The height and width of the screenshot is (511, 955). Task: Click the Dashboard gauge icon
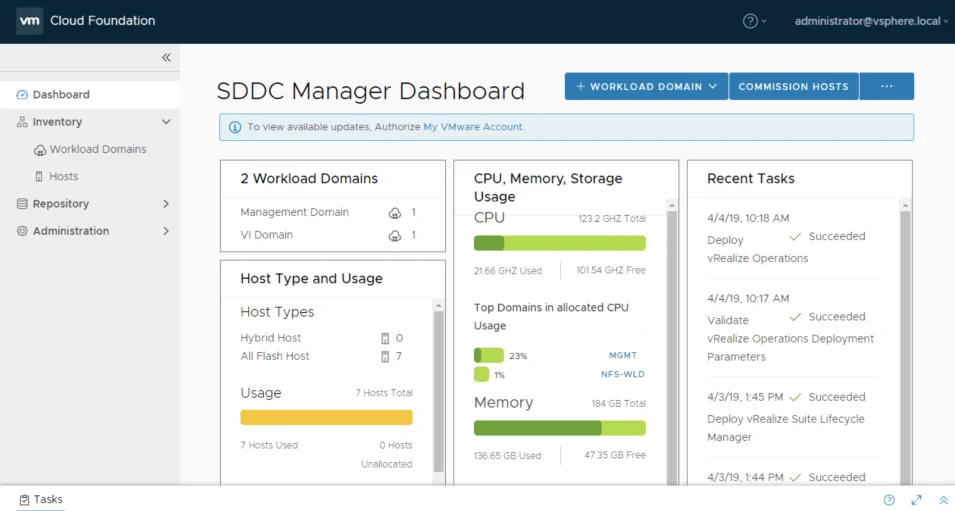coord(22,94)
